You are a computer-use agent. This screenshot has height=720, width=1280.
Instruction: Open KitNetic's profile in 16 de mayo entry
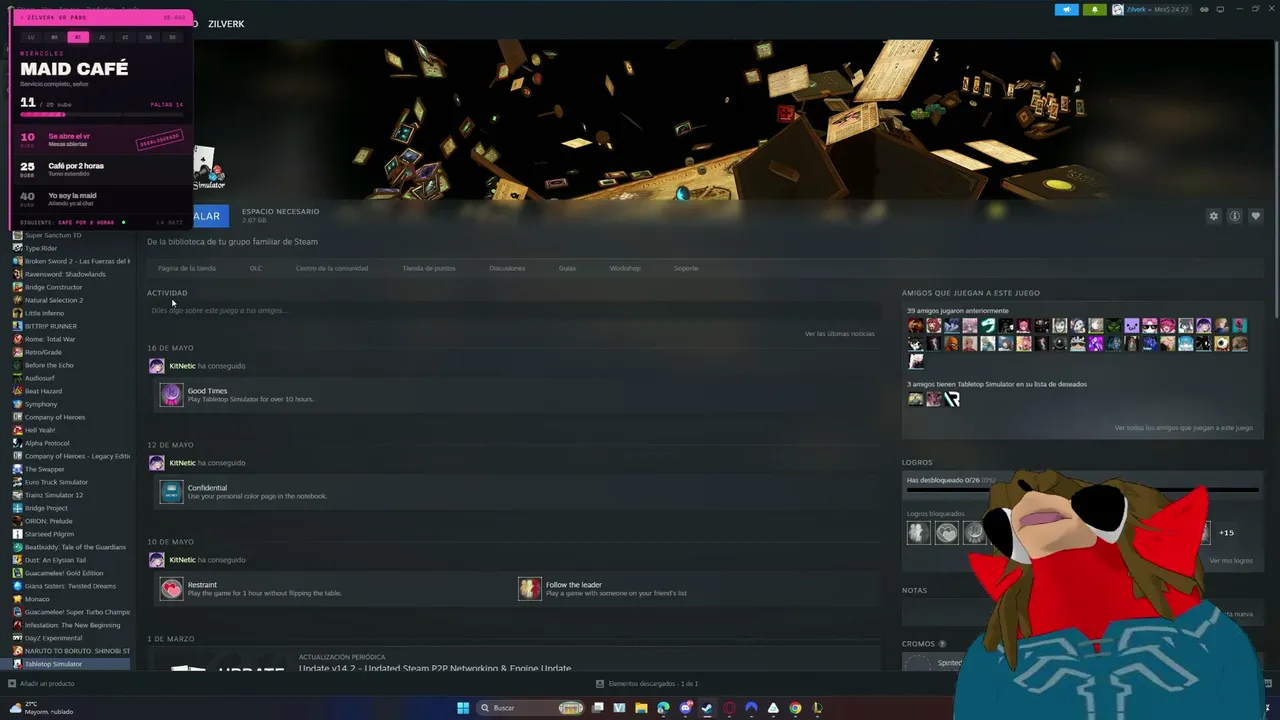182,366
